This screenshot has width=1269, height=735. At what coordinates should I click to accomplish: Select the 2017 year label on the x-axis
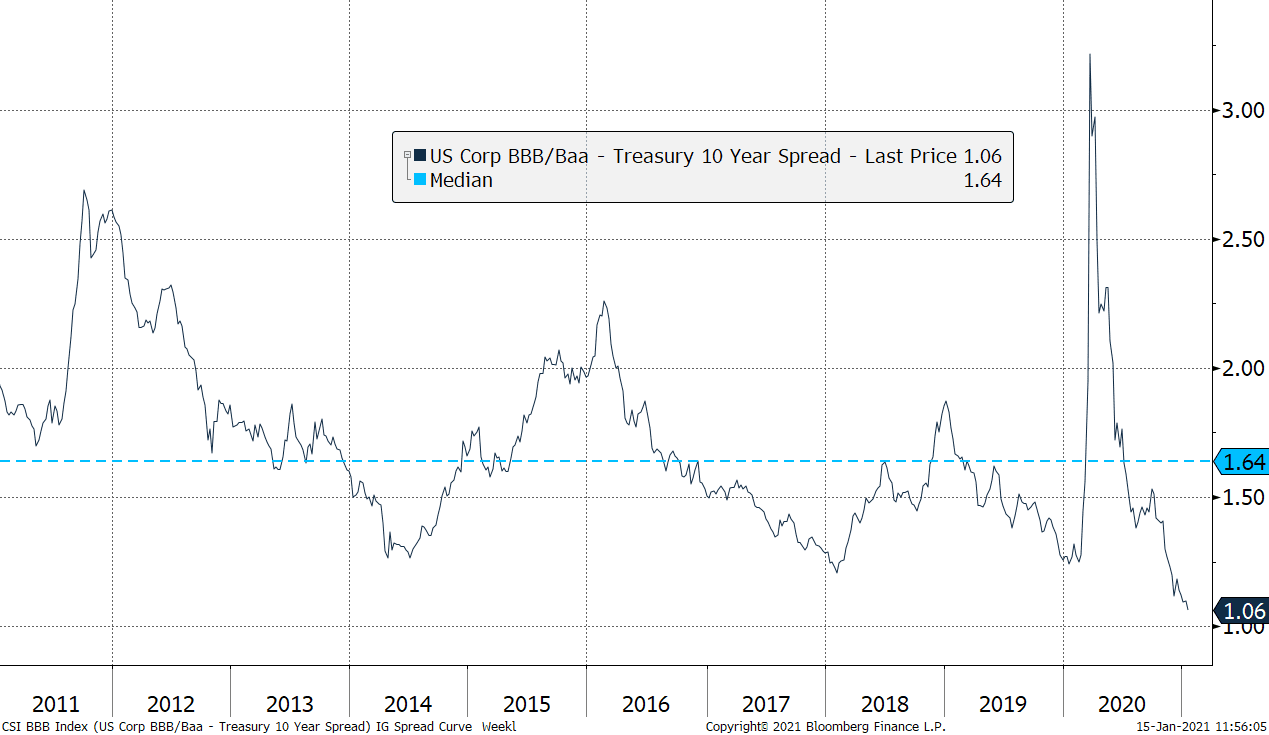765,704
